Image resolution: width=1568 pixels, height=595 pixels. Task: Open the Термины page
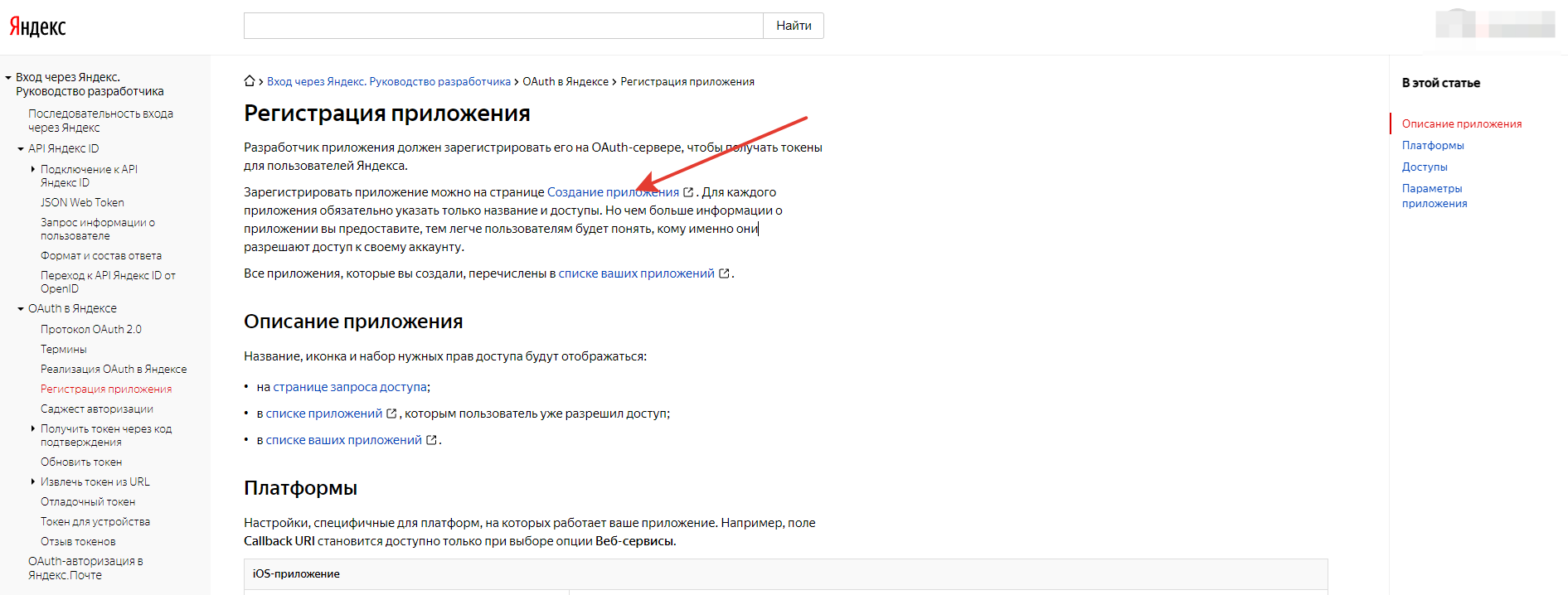[64, 349]
